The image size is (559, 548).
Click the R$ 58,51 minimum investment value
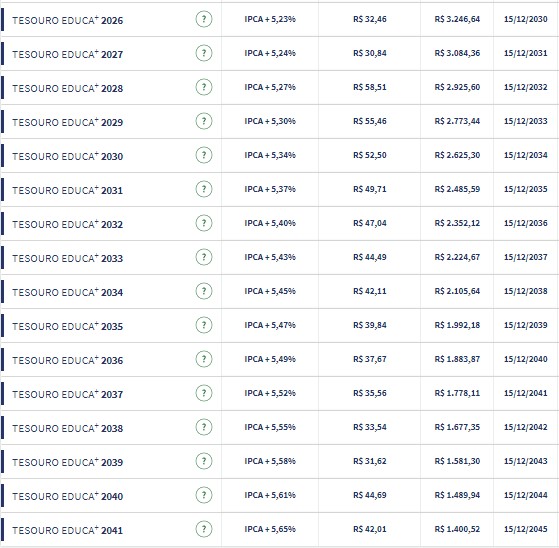pos(370,87)
